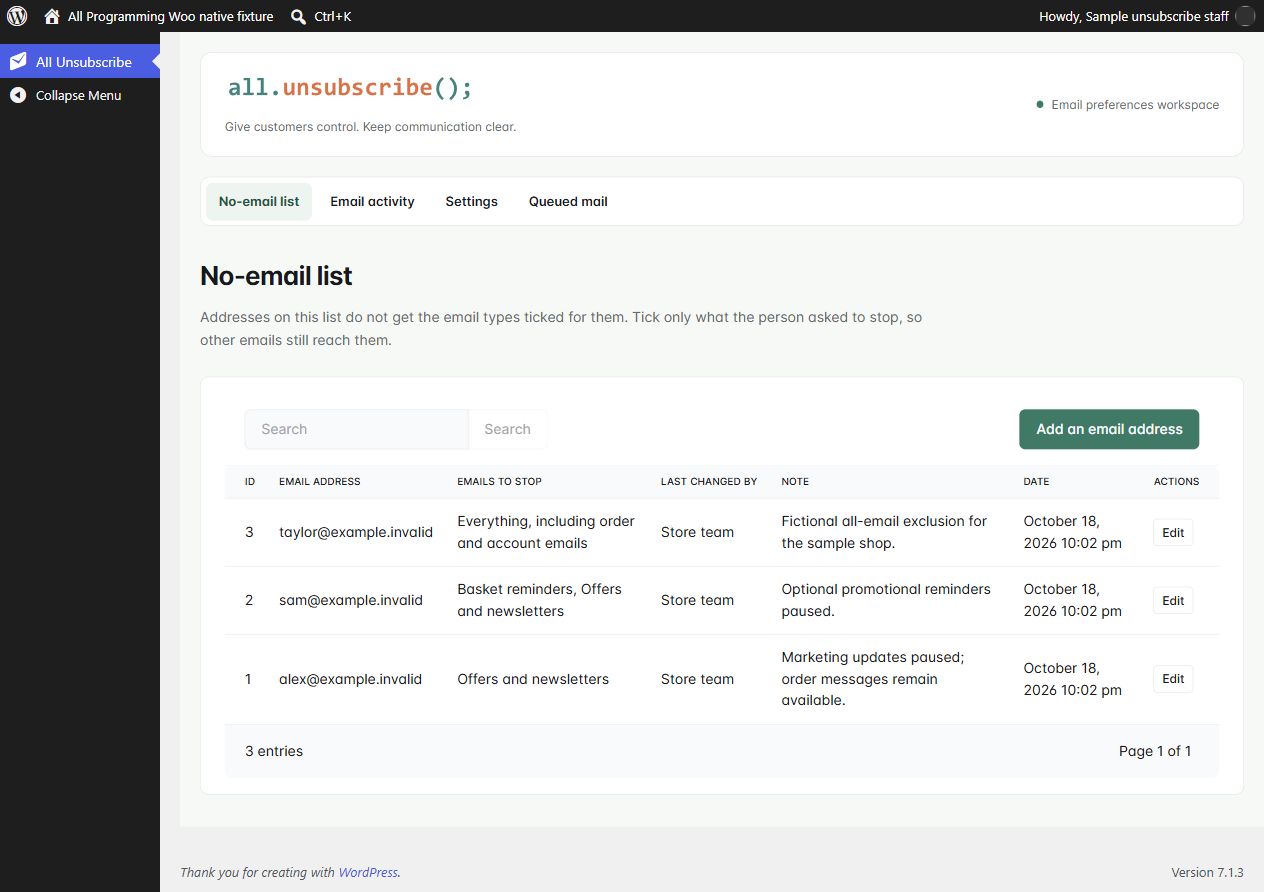Click the date in sam's row

tap(1072, 600)
